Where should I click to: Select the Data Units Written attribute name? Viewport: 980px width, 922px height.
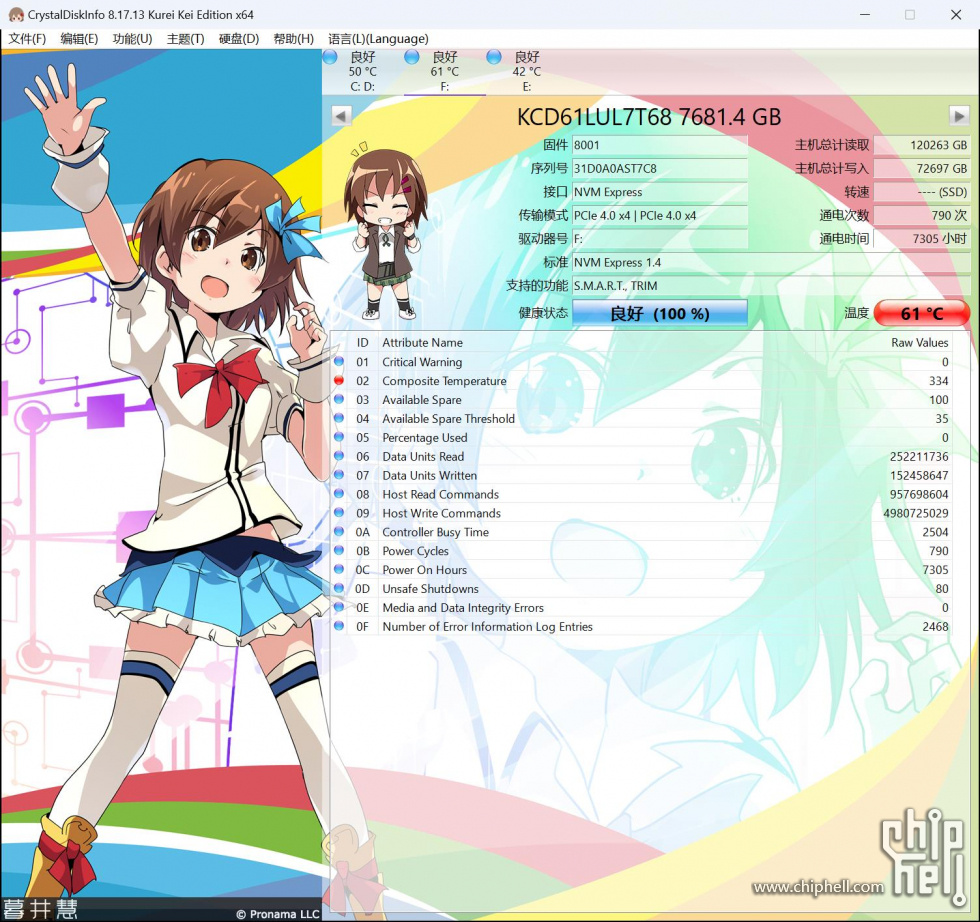point(429,475)
